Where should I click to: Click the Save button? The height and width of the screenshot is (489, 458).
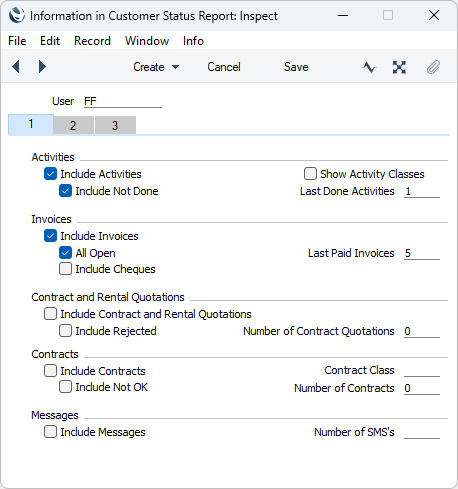pyautogui.click(x=296, y=67)
